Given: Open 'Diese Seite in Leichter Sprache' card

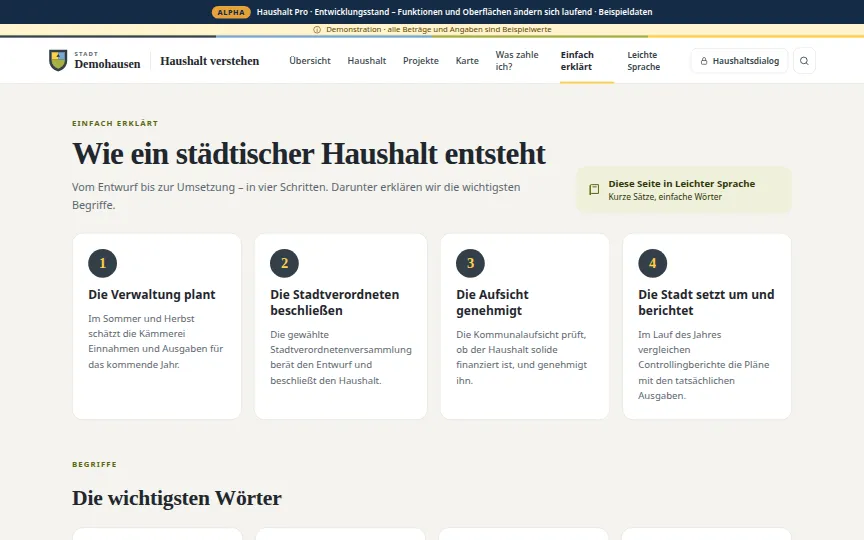Looking at the screenshot, I should [x=683, y=190].
